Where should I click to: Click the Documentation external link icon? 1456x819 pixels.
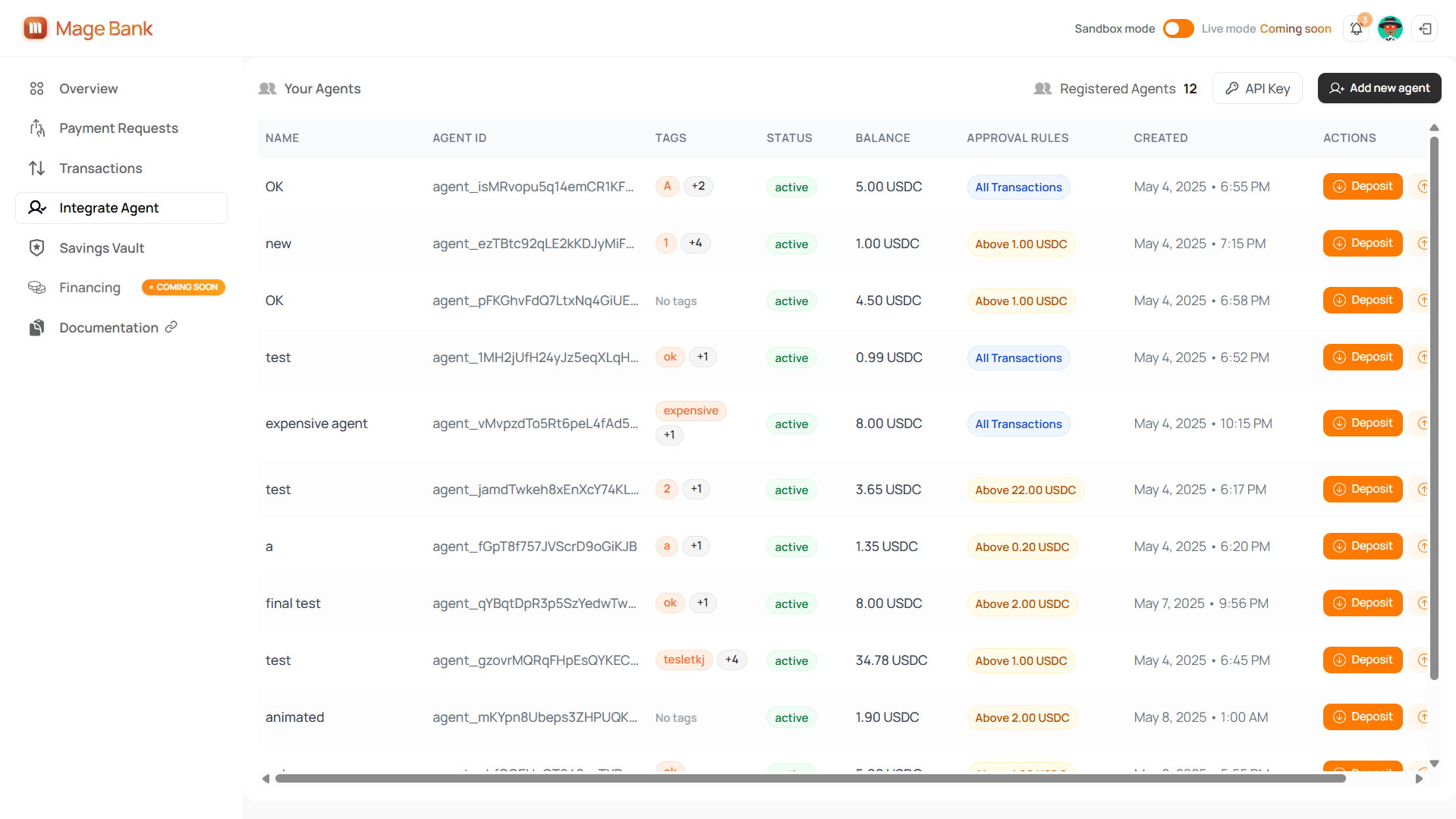pyautogui.click(x=171, y=327)
